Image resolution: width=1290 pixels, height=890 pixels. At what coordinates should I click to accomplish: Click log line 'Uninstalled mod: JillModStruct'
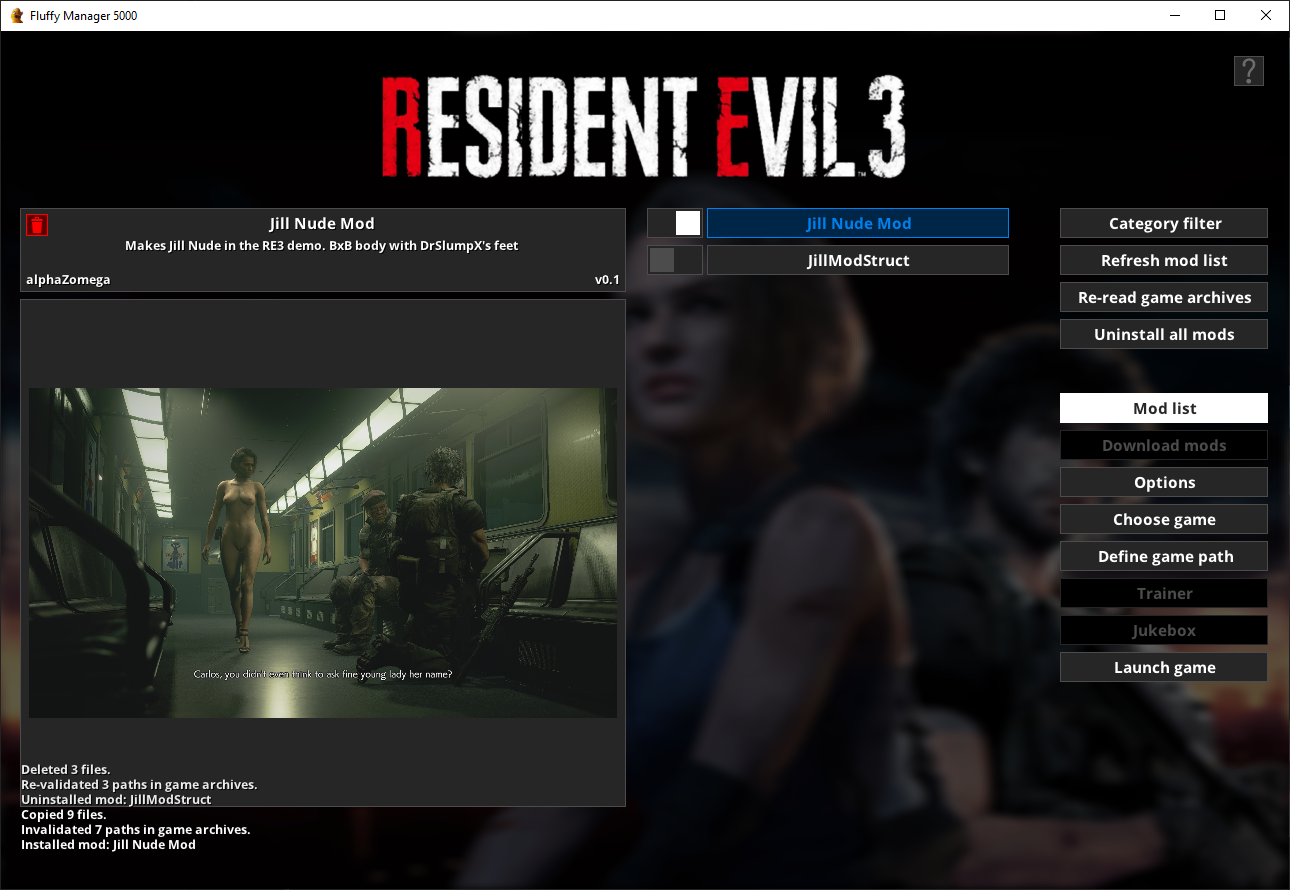116,800
